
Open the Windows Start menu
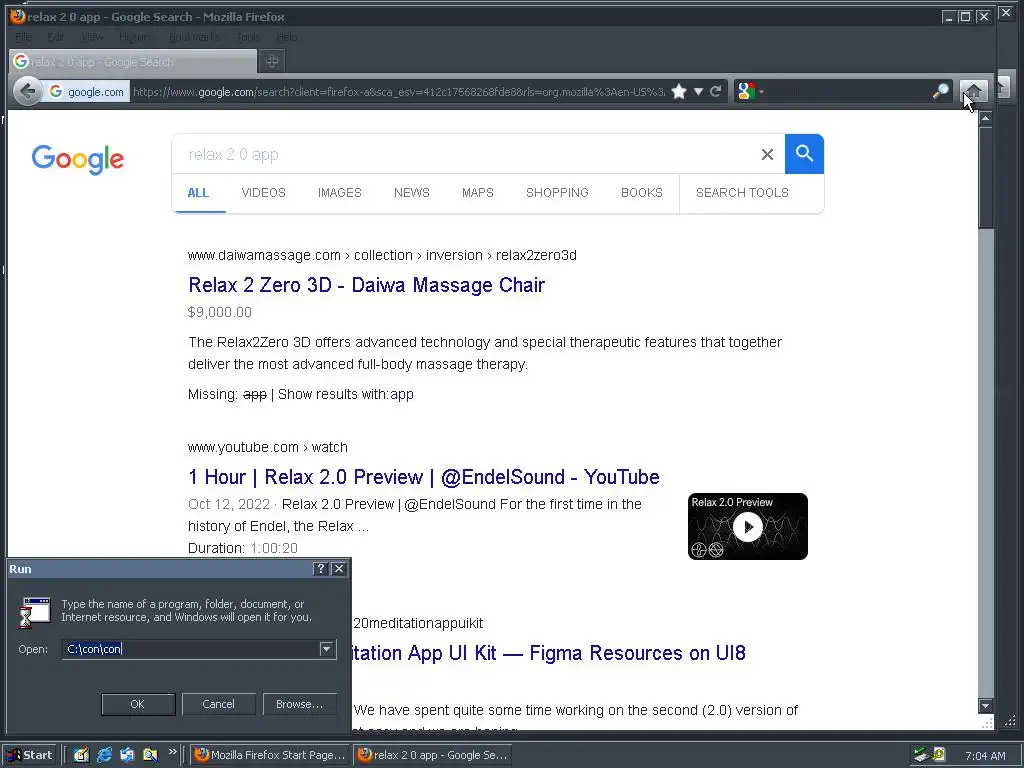29,755
